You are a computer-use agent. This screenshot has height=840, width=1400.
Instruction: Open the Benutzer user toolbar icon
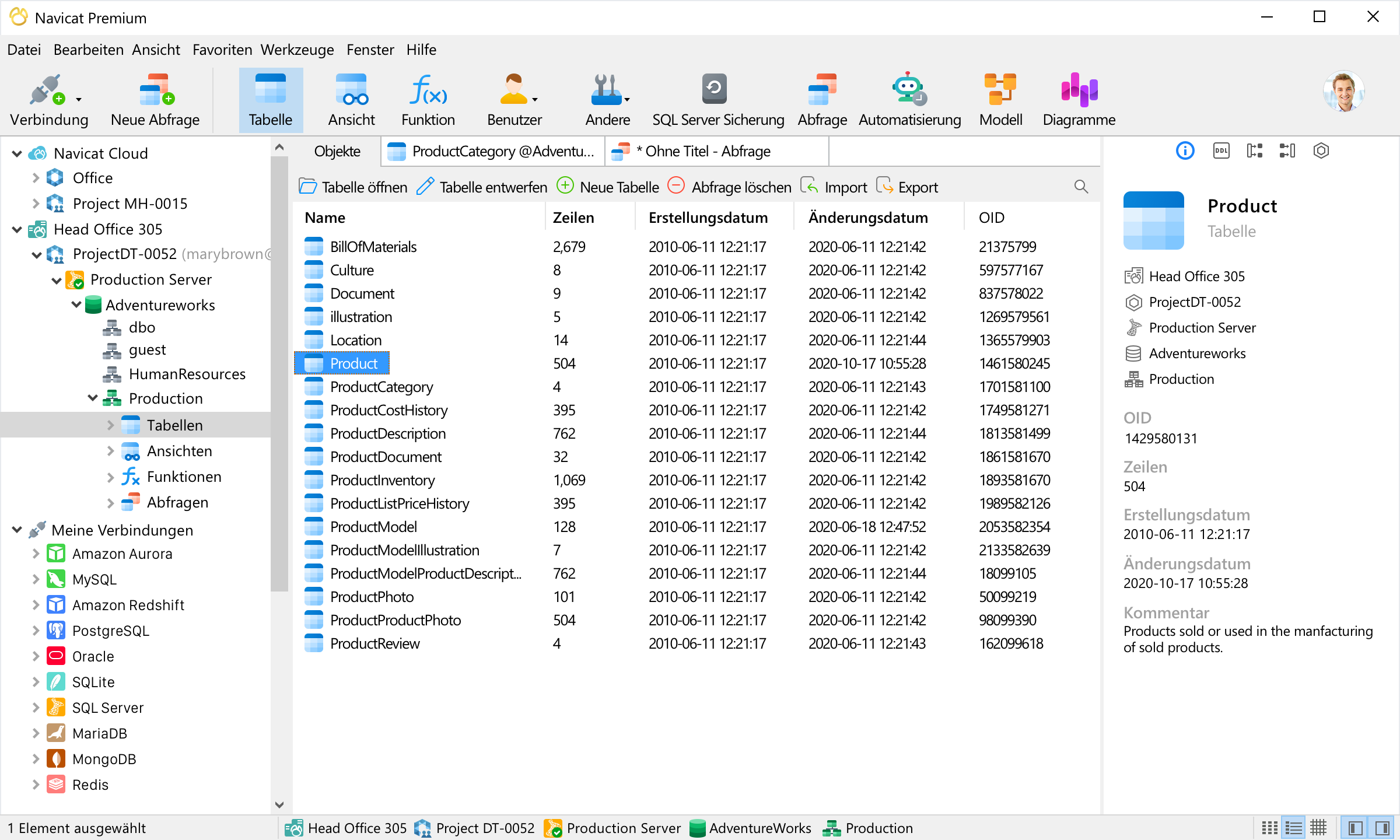point(514,100)
